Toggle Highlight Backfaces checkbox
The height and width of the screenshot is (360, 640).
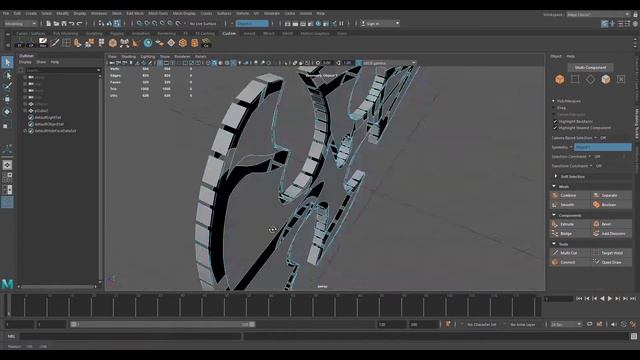[555, 122]
